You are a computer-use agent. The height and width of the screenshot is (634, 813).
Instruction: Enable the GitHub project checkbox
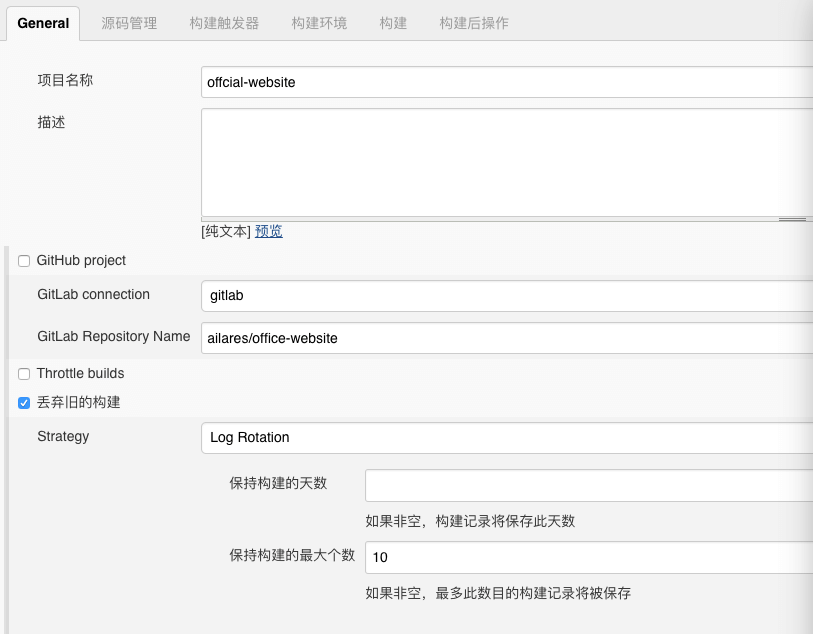24,260
